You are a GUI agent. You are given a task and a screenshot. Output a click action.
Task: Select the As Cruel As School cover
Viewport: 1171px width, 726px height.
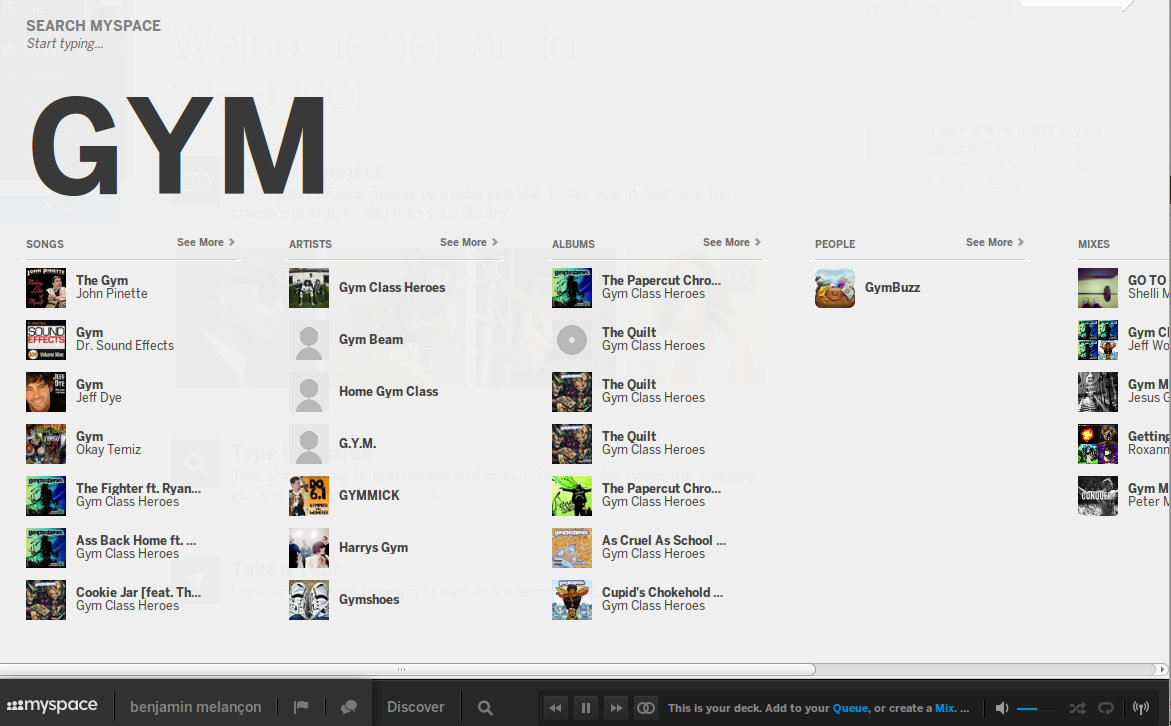[x=571, y=547]
